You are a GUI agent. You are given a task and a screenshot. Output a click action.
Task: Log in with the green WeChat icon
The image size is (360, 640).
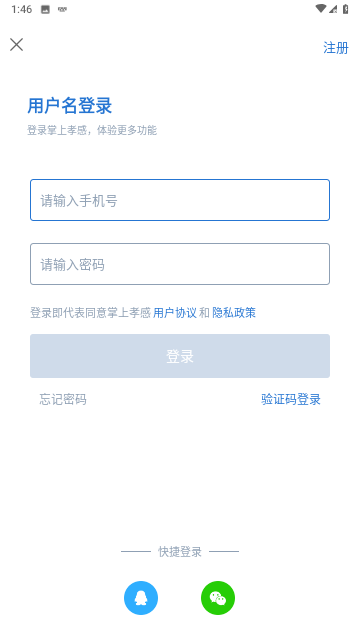[218, 598]
